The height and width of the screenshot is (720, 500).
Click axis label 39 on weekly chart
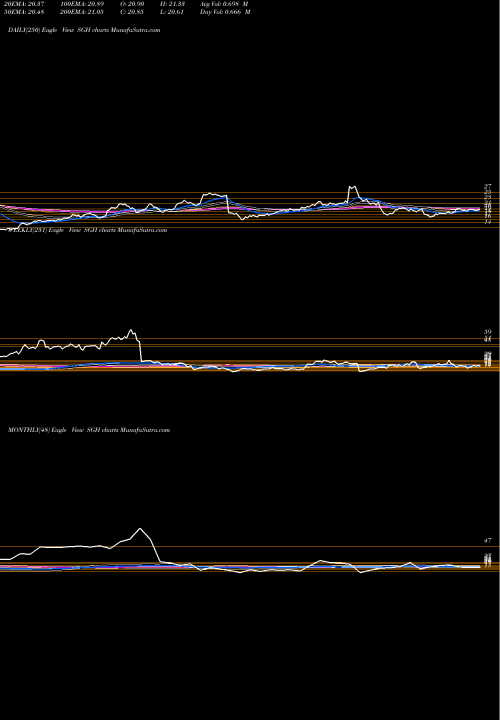tap(488, 332)
